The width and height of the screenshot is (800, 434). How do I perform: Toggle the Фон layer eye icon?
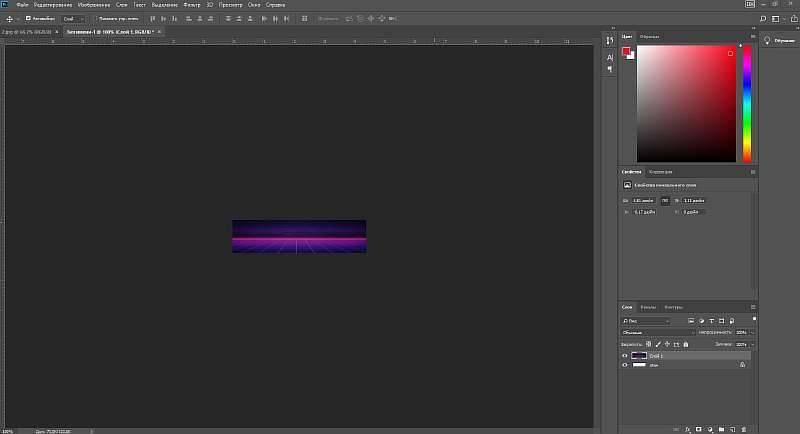626,365
